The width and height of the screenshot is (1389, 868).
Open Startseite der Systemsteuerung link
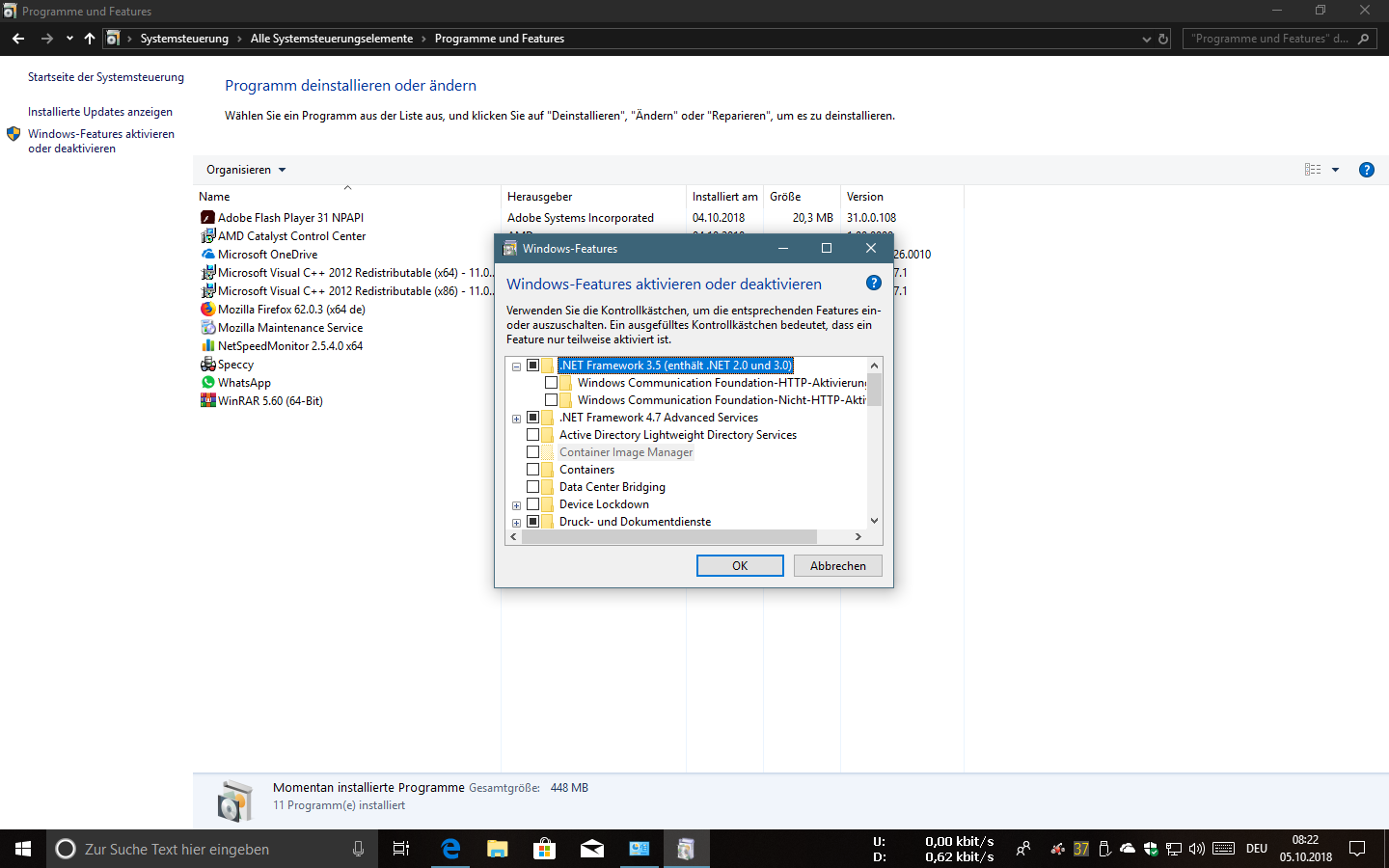click(106, 77)
